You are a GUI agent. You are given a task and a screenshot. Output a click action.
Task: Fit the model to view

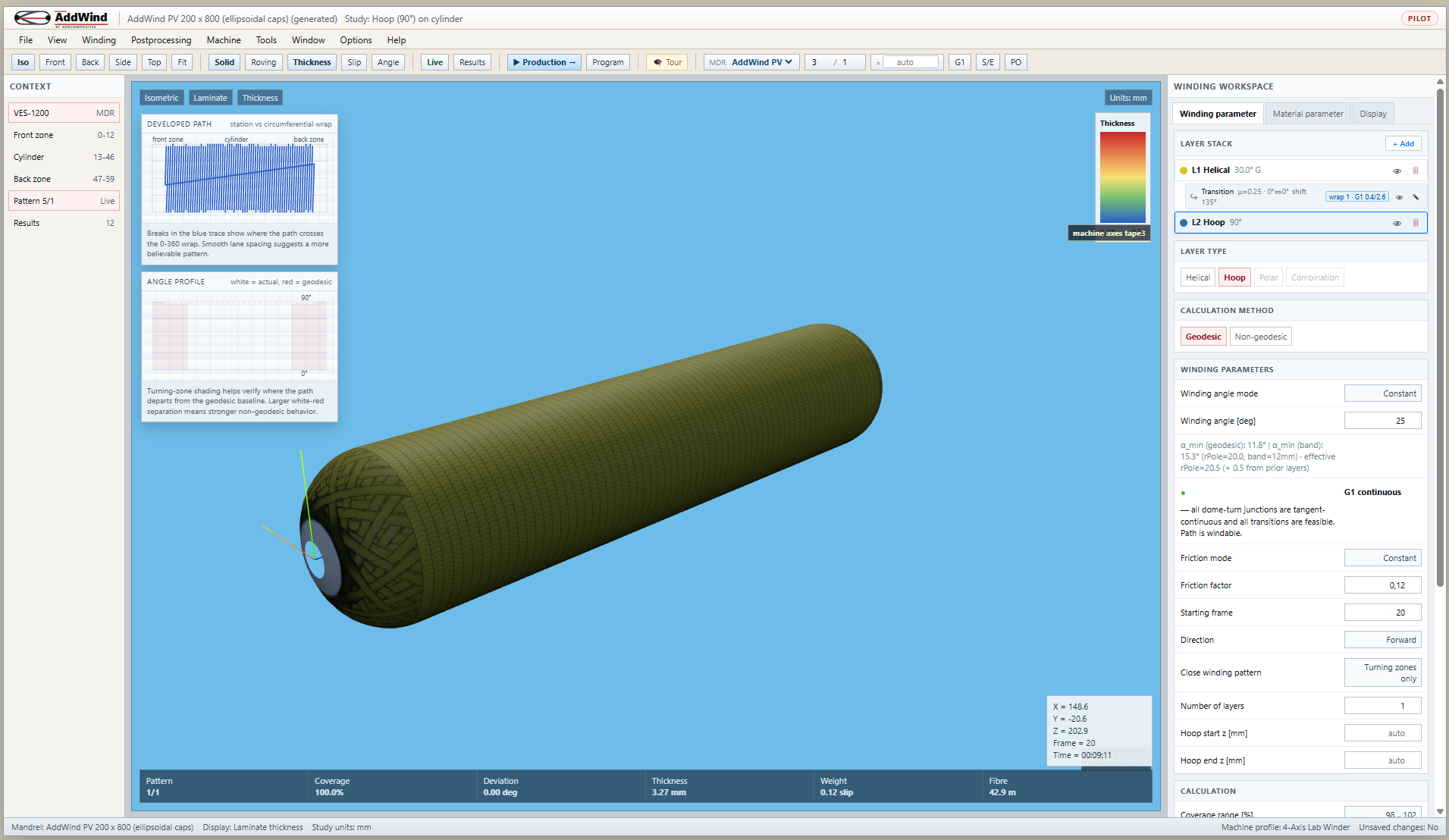(182, 62)
